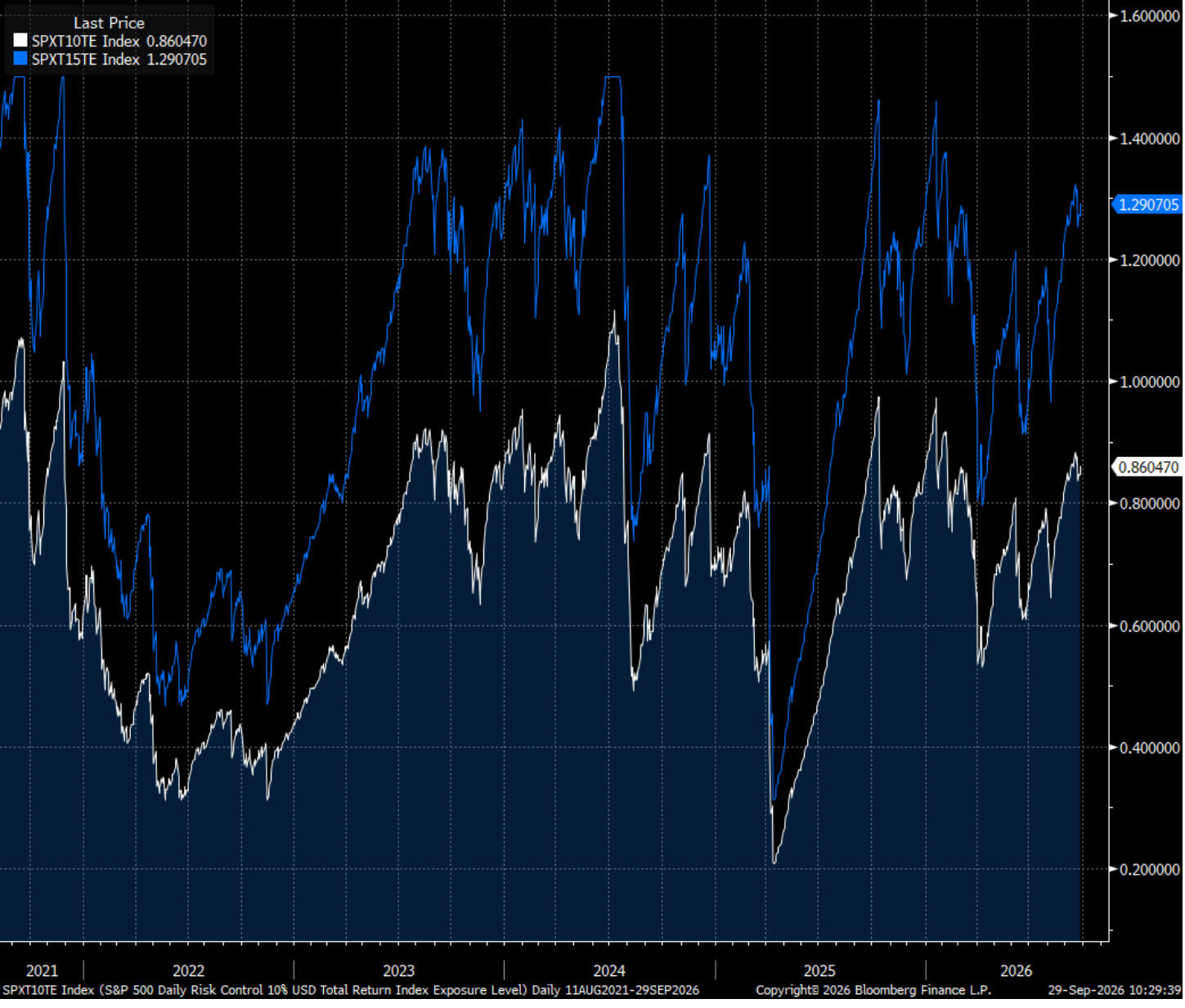Click the 1.200000 y-axis label
This screenshot has width=1185, height=1008.
click(x=1149, y=261)
